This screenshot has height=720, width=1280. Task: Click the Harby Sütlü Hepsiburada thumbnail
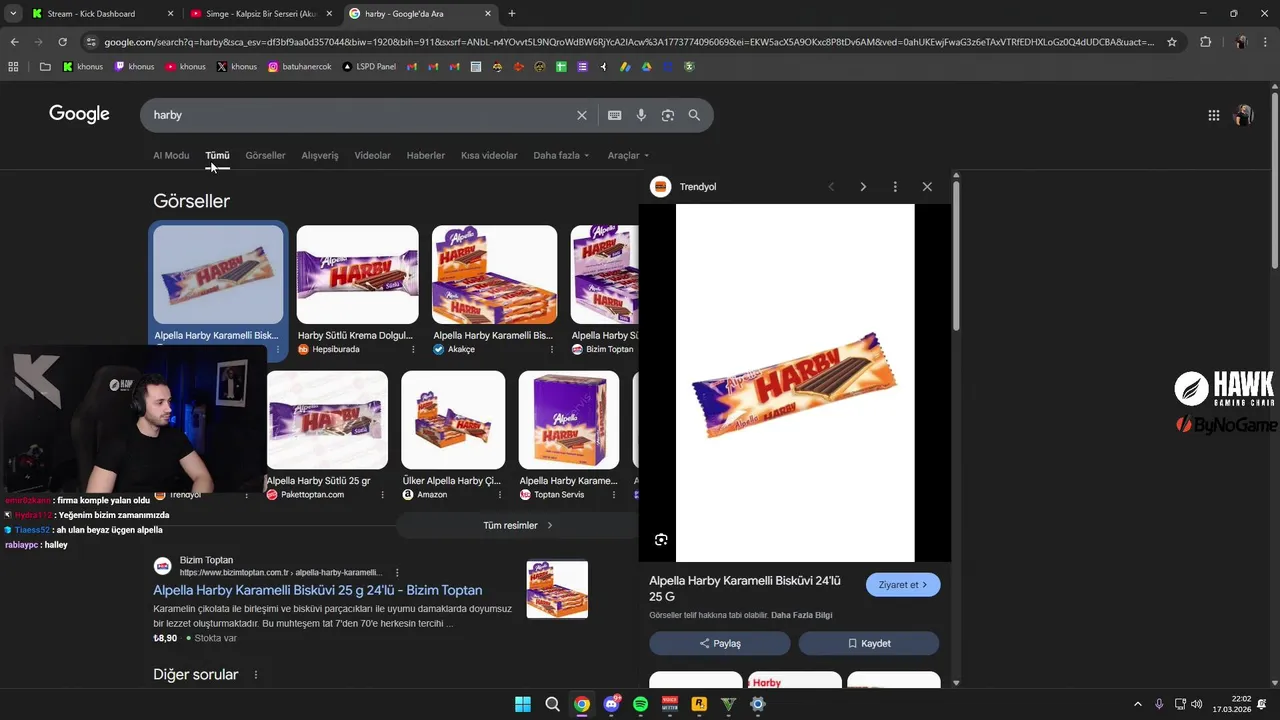(357, 275)
